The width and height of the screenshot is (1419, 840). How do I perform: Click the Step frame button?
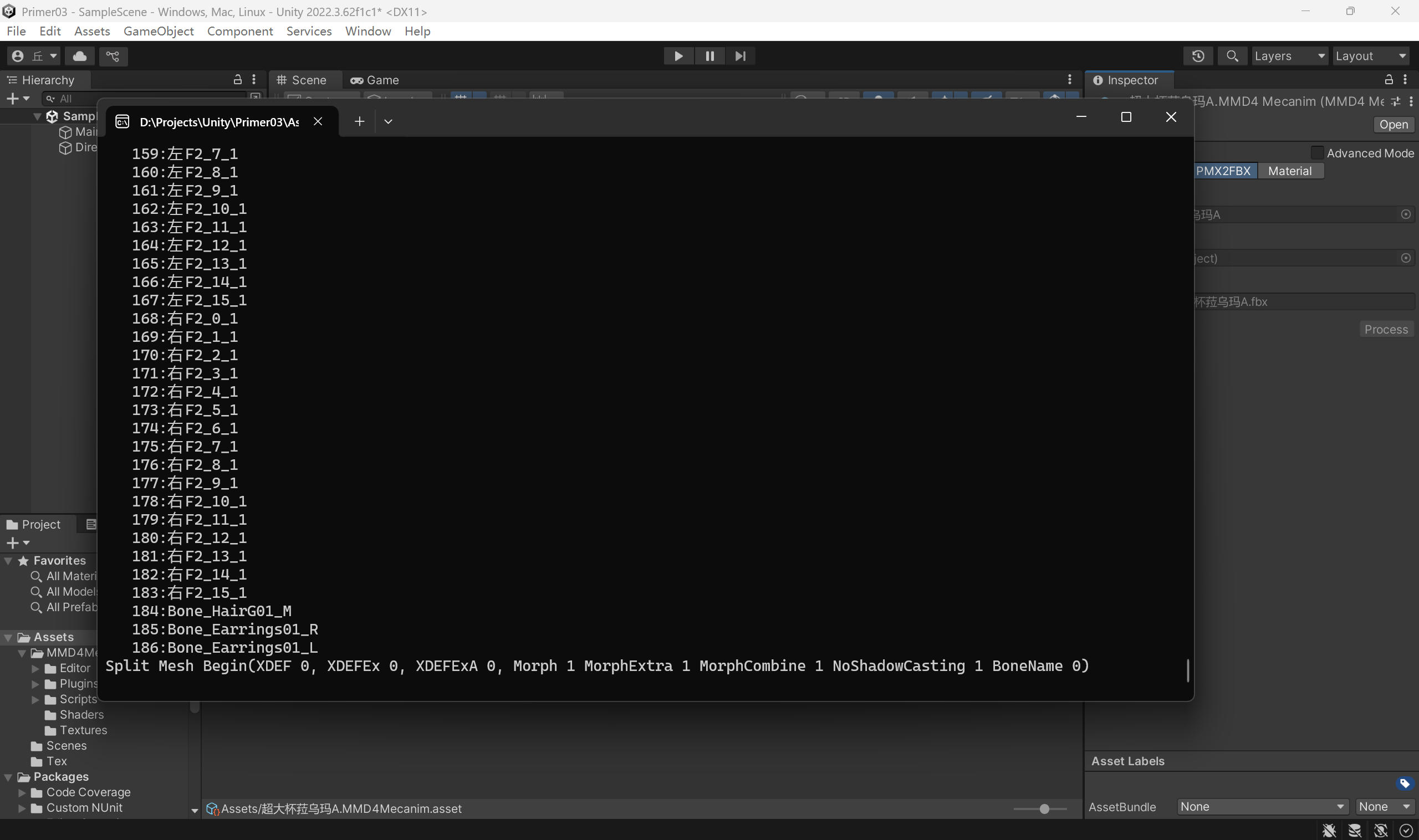(739, 56)
